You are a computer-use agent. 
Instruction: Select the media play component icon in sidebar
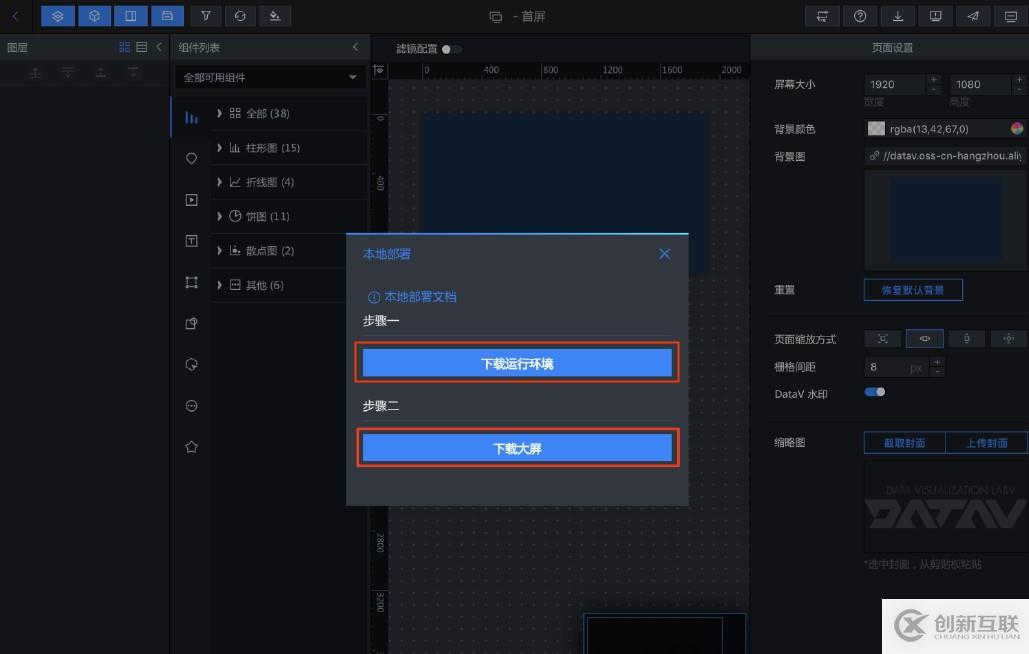point(191,200)
